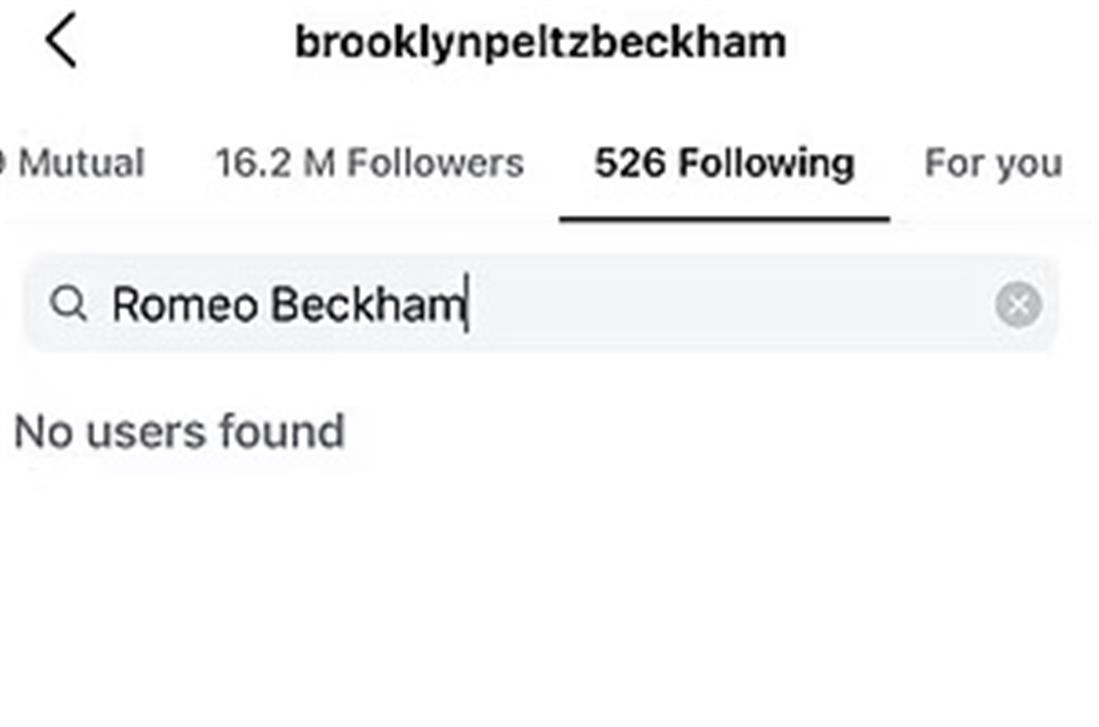The height and width of the screenshot is (727, 1099).
Task: Select the 526 Following tab
Action: (724, 163)
